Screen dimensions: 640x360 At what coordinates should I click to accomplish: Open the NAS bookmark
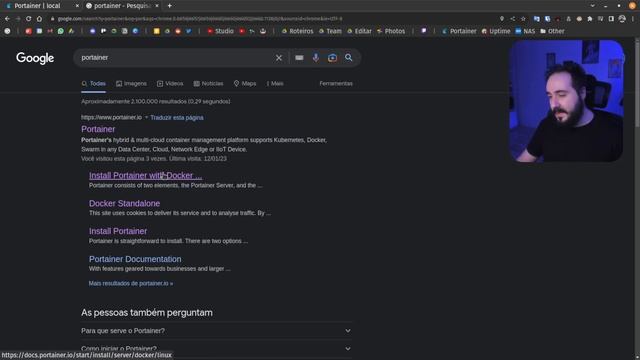525,31
